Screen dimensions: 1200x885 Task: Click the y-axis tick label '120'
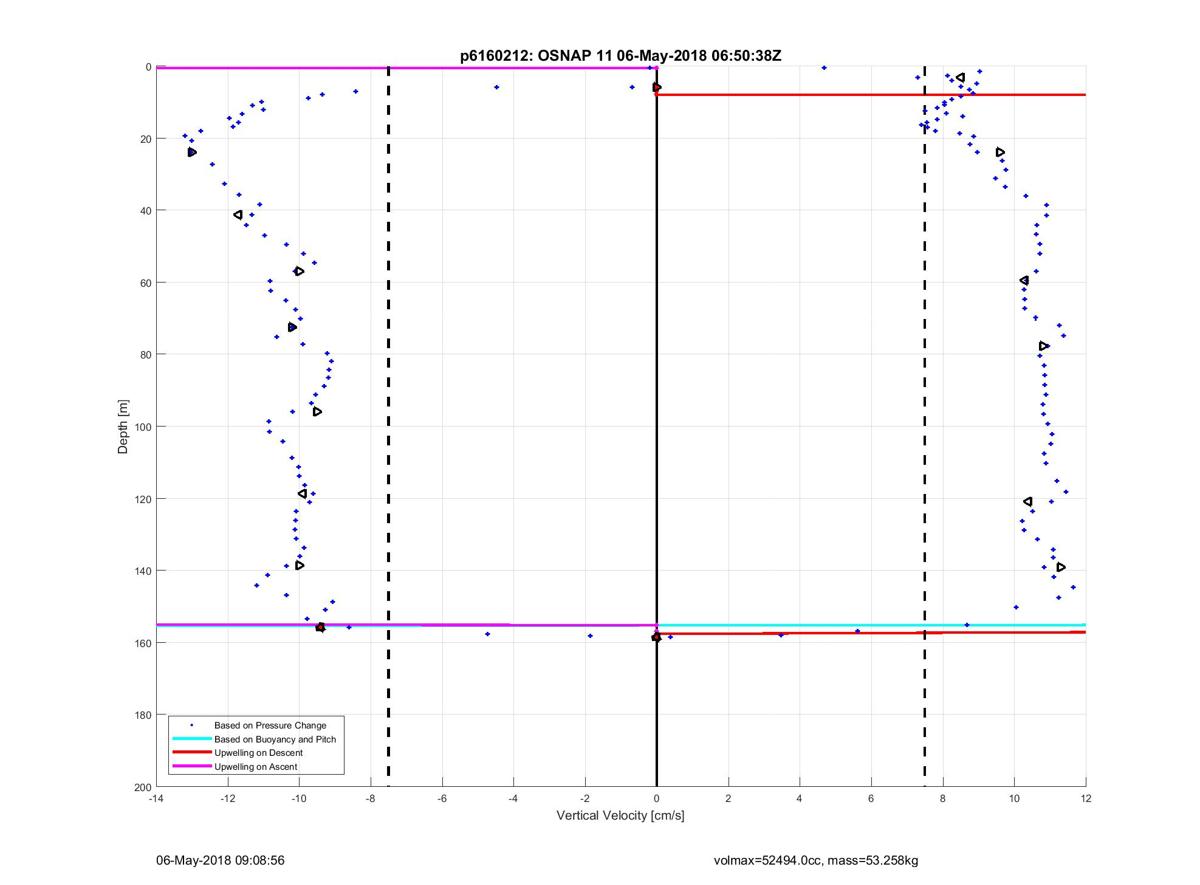click(142, 499)
